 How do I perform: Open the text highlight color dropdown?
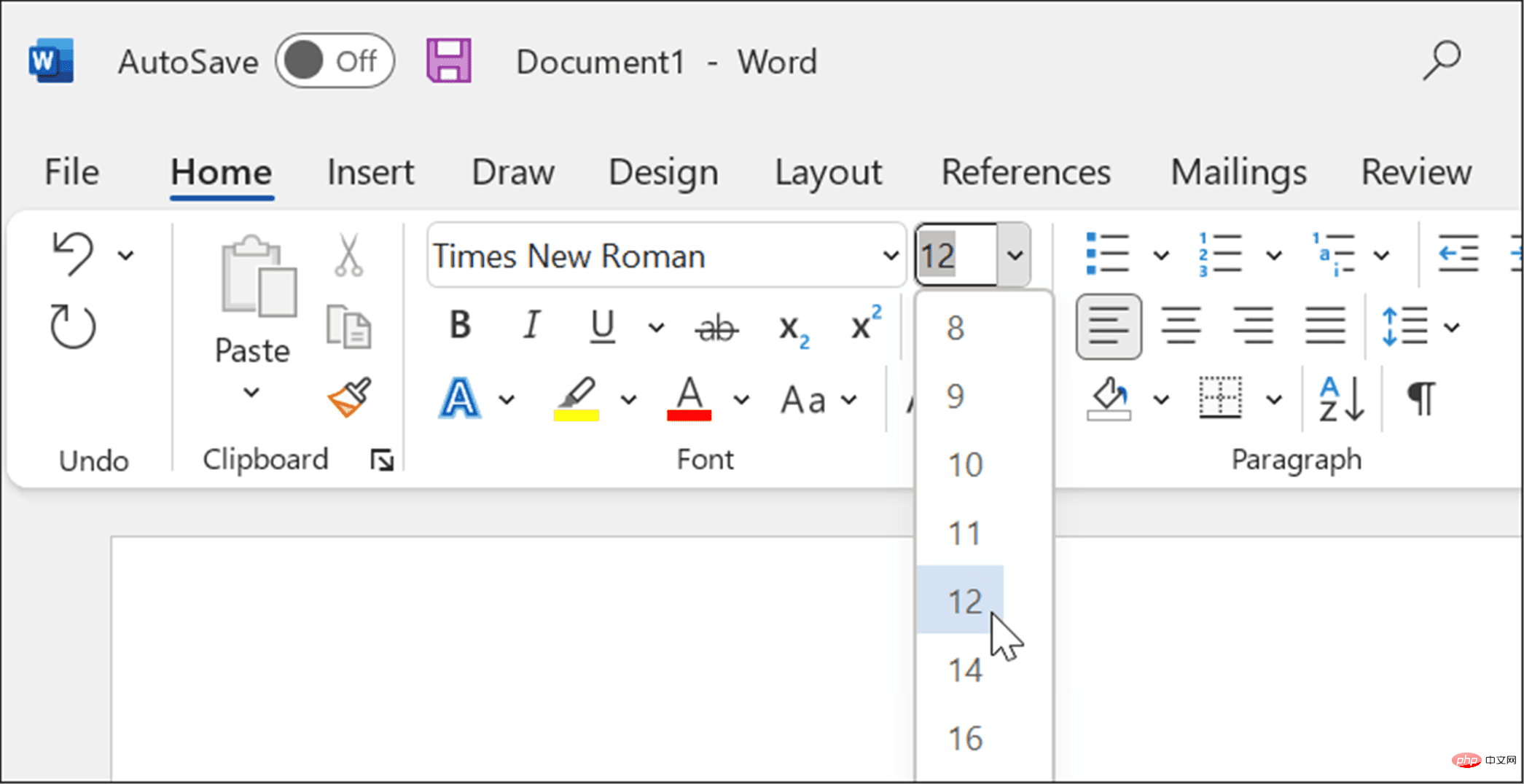coord(628,399)
